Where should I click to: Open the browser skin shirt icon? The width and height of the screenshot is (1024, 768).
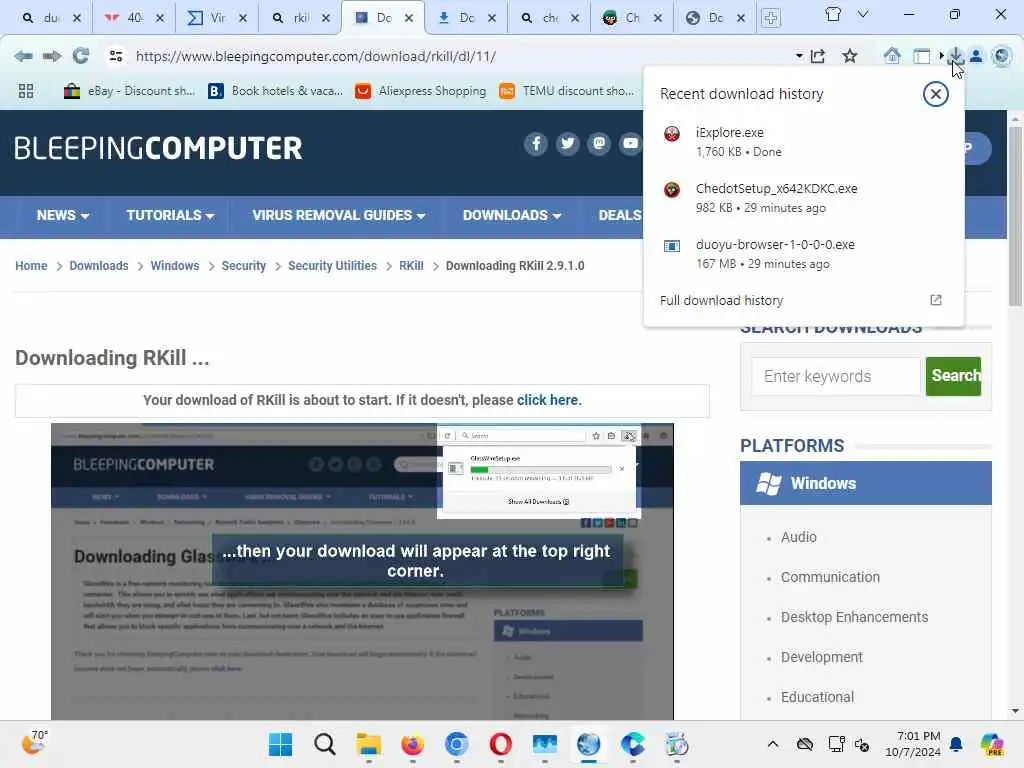833,14
